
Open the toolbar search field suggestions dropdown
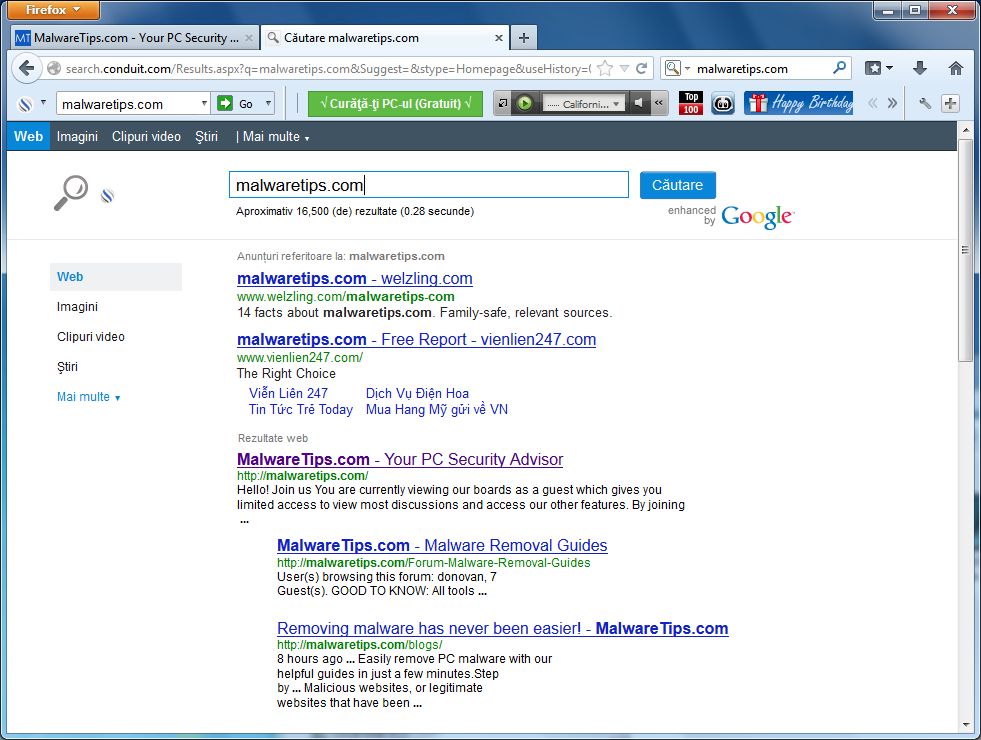coord(205,103)
